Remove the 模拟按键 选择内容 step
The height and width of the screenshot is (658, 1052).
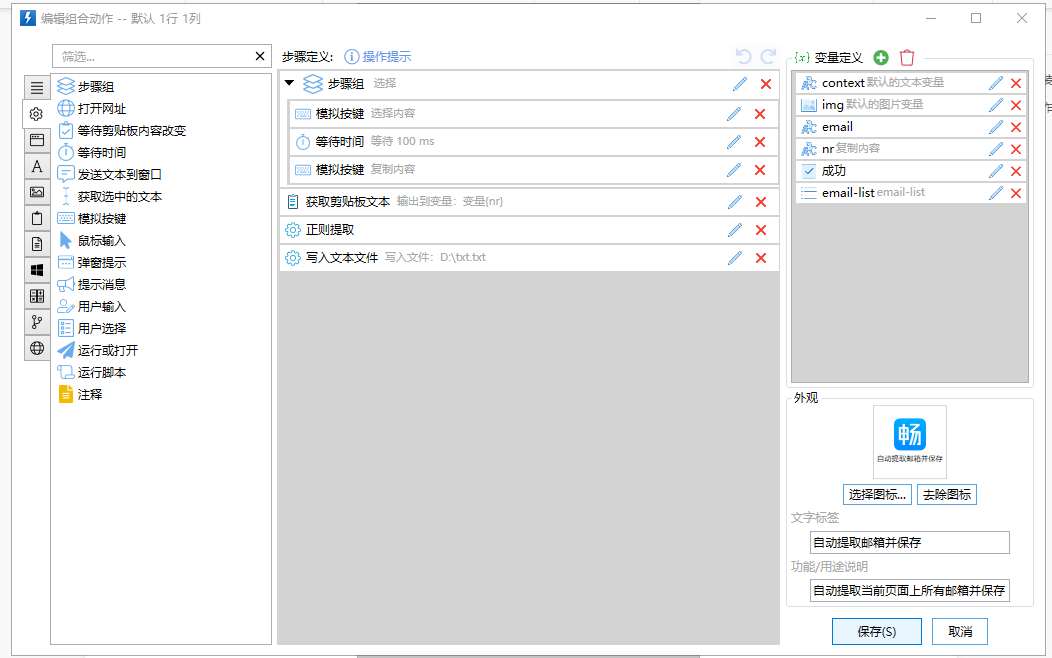point(759,114)
